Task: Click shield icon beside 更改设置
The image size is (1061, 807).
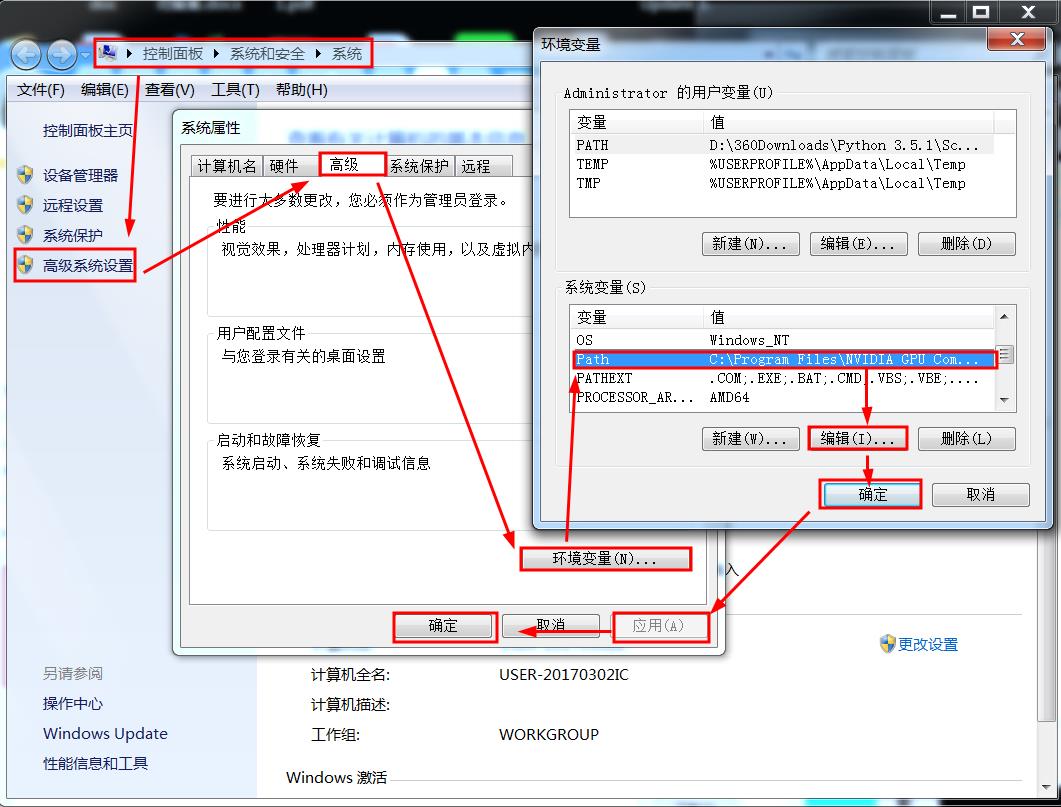Action: (x=887, y=644)
